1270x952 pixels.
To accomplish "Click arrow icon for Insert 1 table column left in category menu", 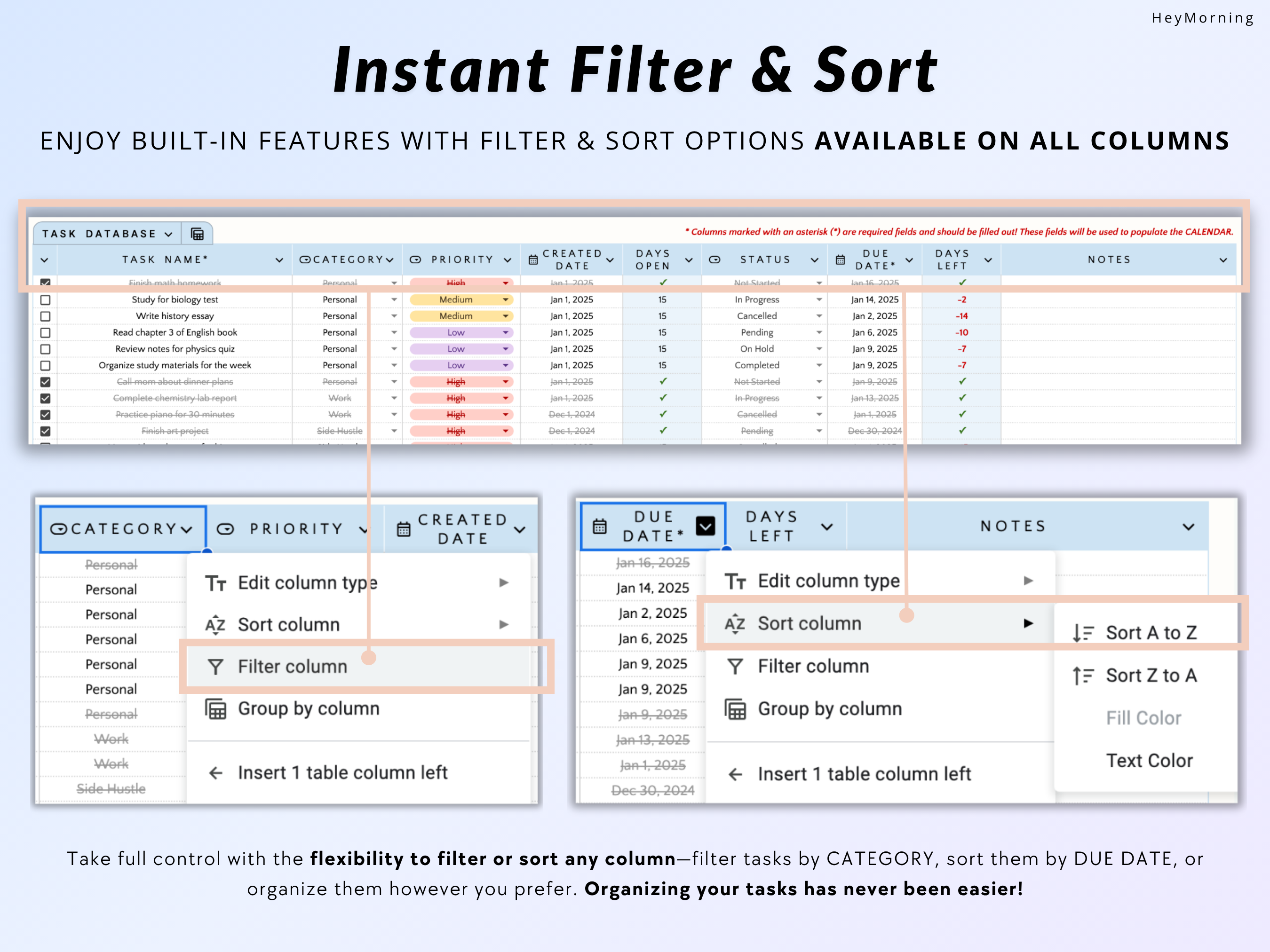I will tap(215, 773).
